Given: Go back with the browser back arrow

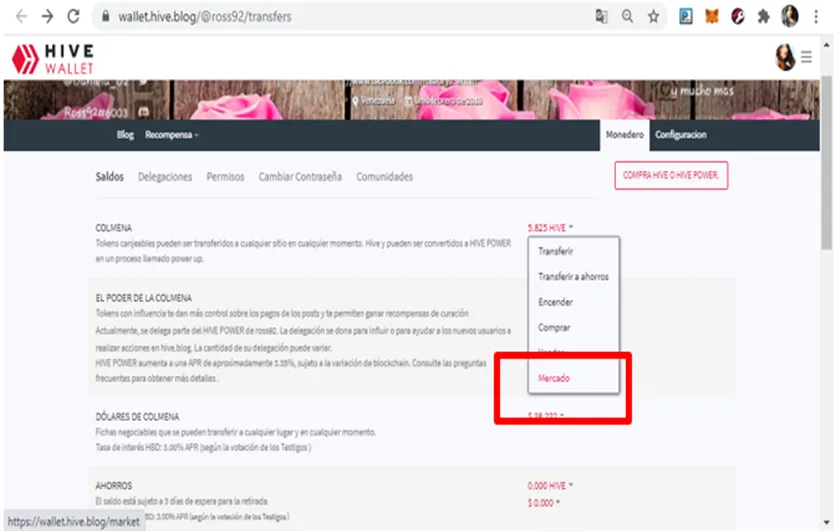Looking at the screenshot, I should point(22,16).
